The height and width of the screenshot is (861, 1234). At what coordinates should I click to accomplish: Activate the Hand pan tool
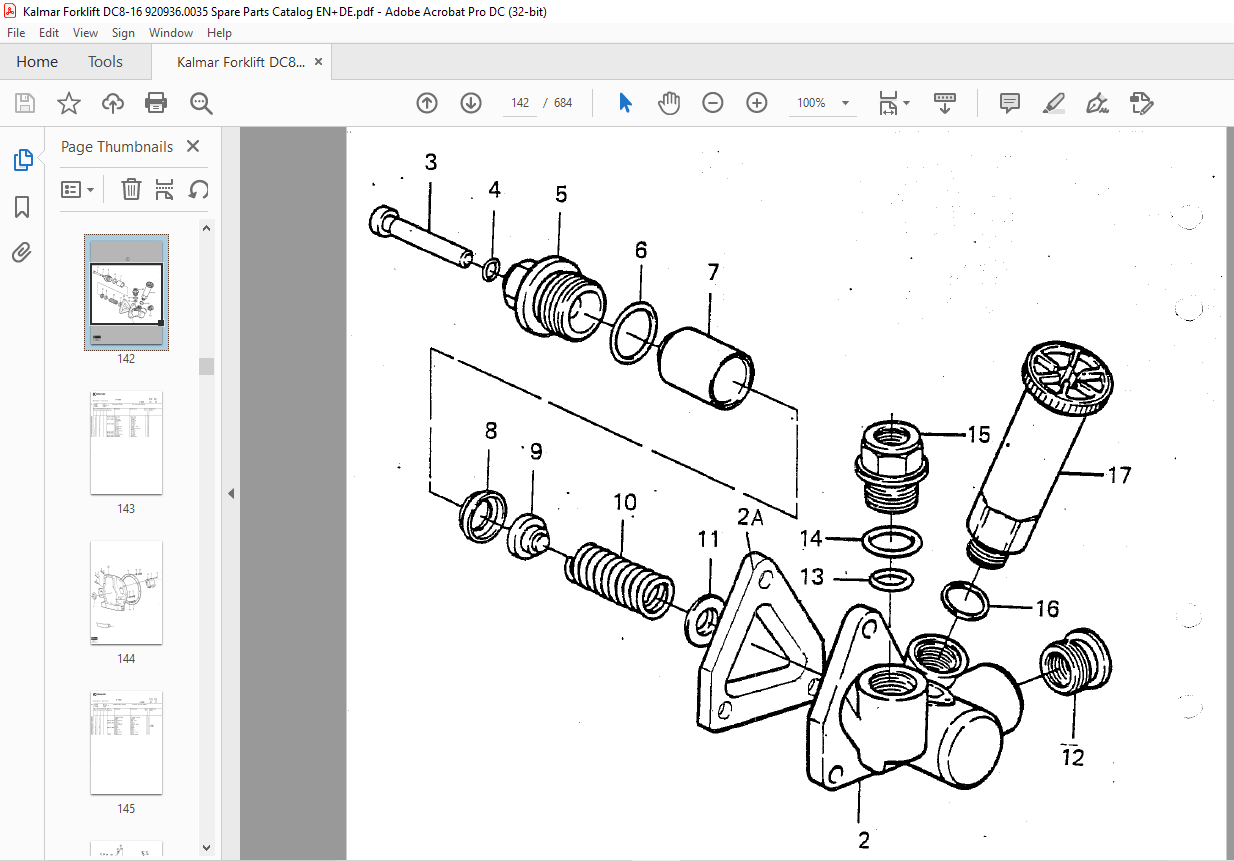(669, 103)
